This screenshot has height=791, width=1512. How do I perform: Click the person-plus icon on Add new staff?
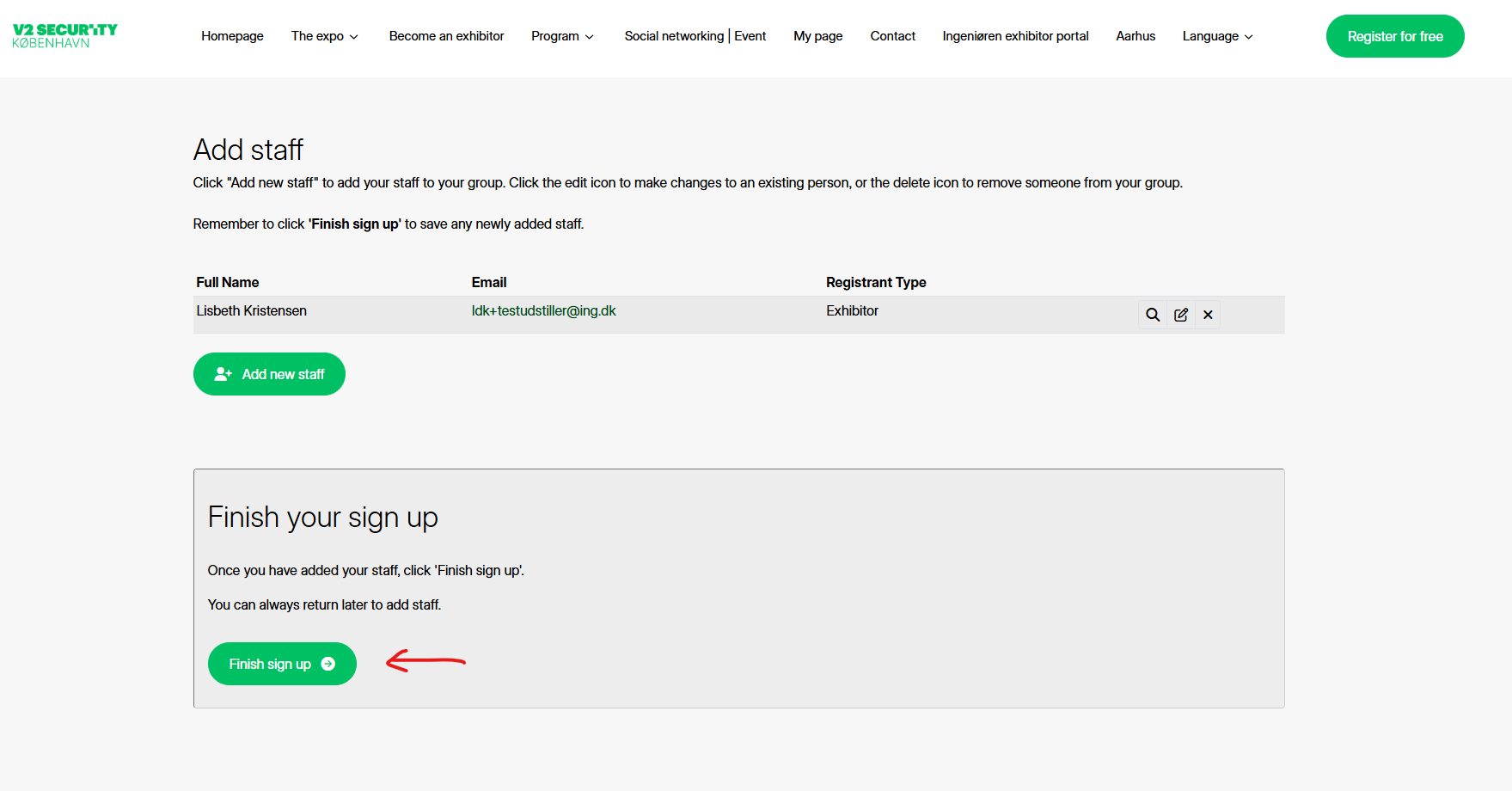(x=223, y=374)
